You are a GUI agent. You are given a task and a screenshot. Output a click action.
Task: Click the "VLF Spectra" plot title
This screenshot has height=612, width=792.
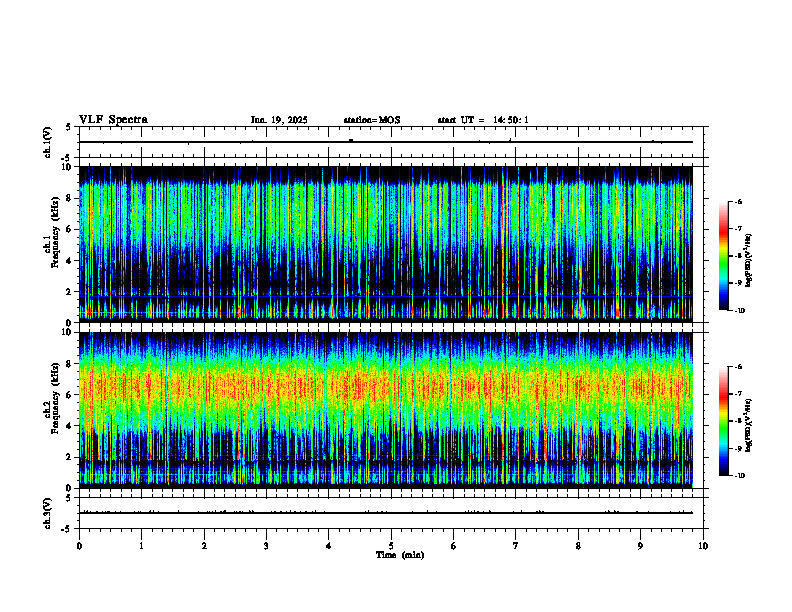[114, 120]
